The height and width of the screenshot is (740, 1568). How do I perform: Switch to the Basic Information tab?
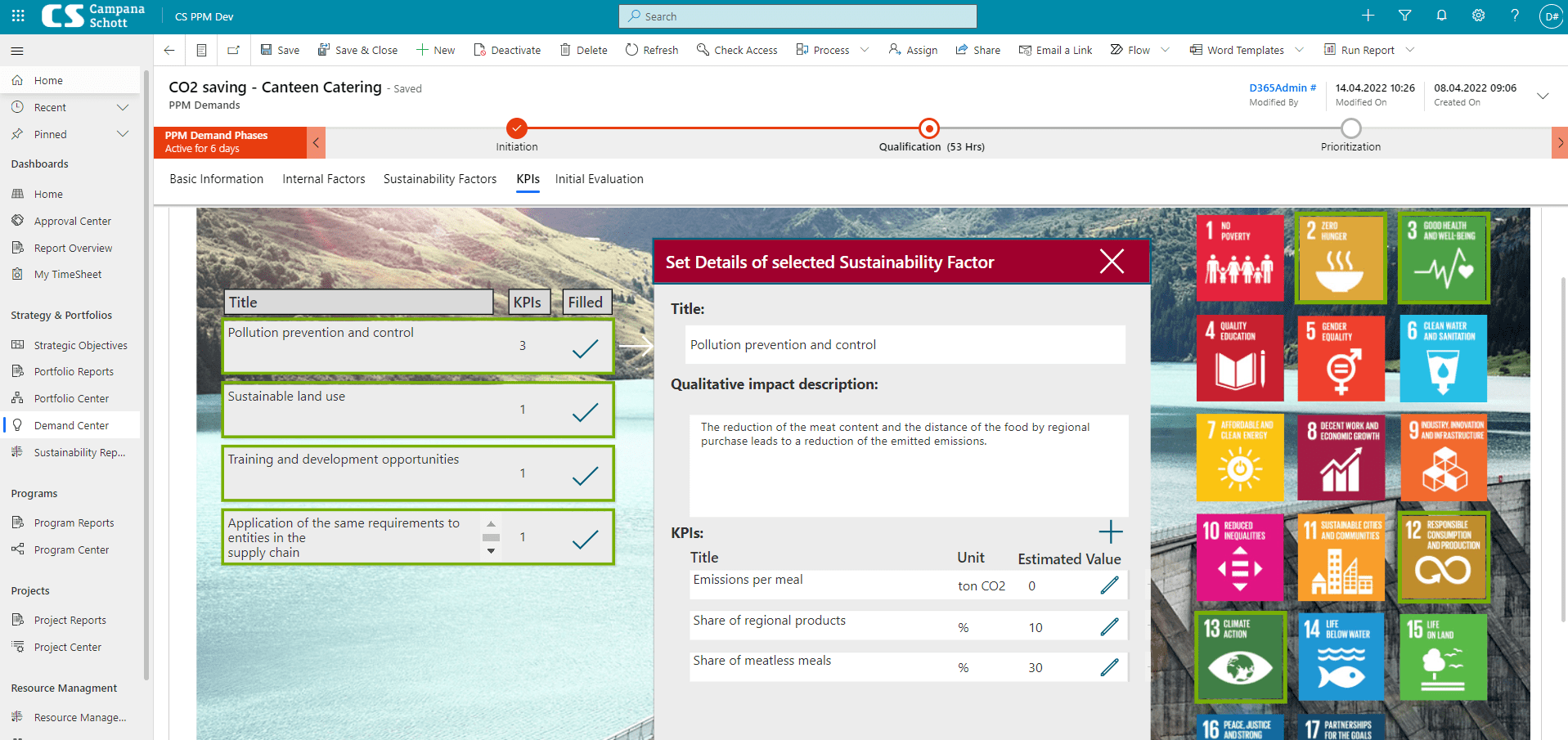tap(216, 179)
